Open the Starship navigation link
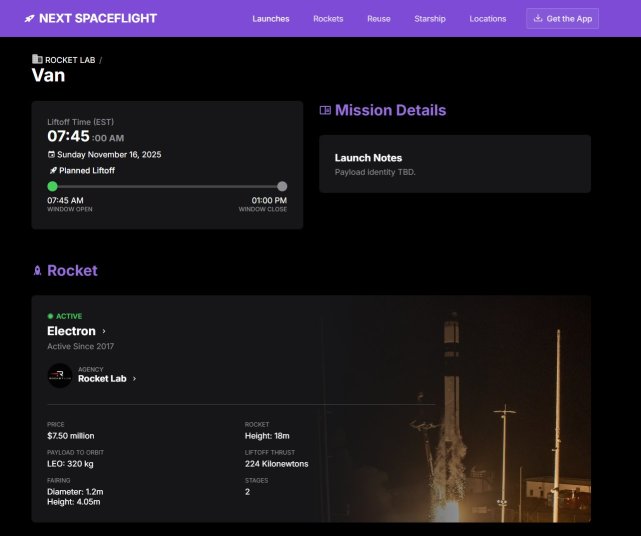The height and width of the screenshot is (536, 641). (430, 18)
